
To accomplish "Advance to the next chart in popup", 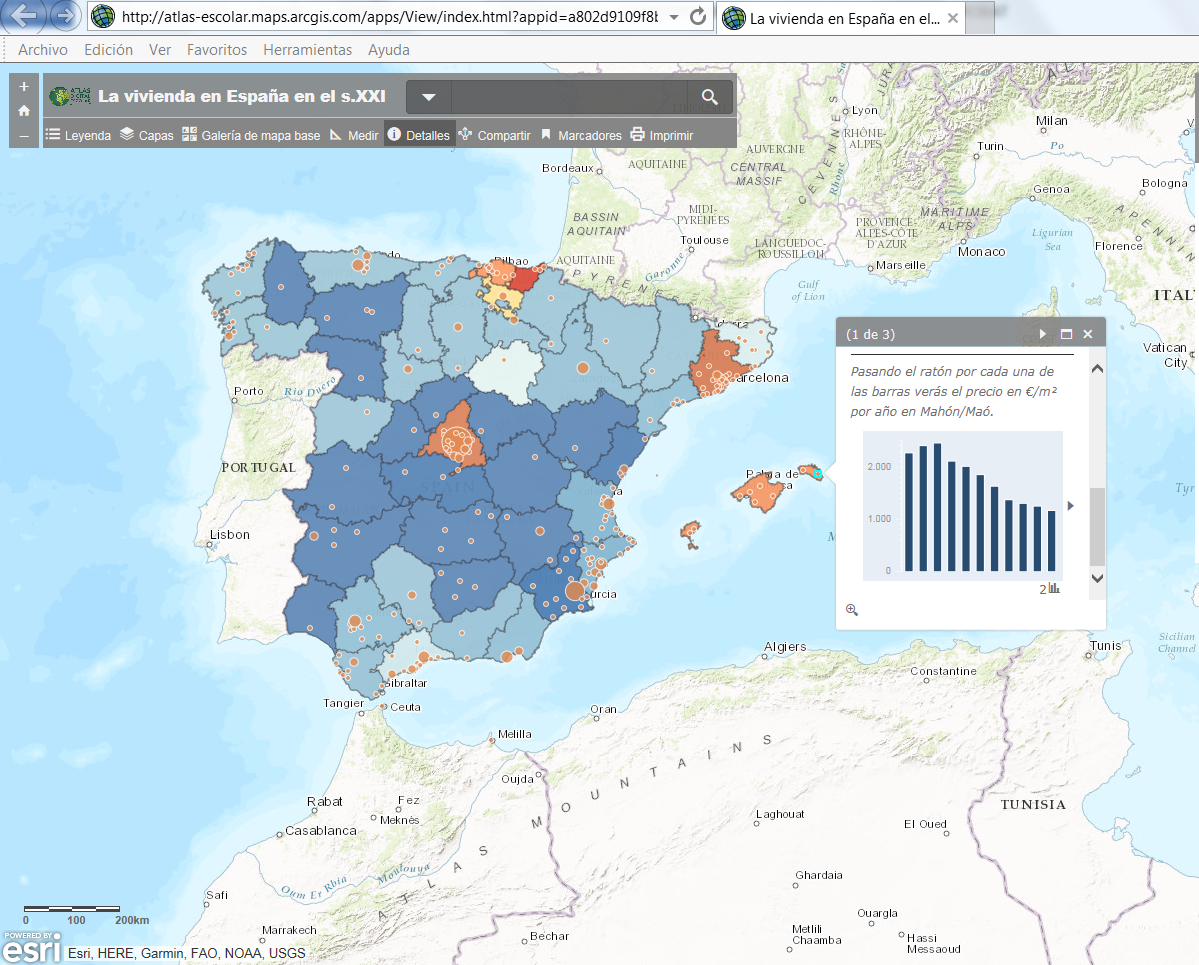I will click(x=1071, y=505).
